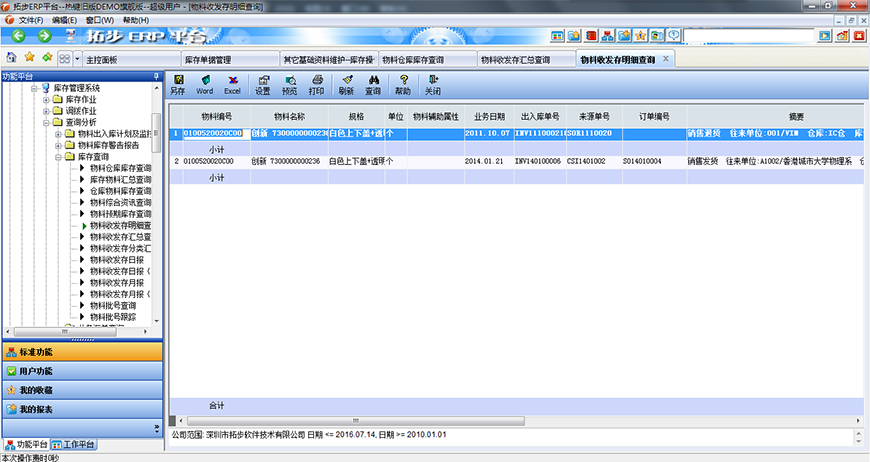The image size is (870, 462).
Task: Expand the 物料库存警告报告 folder
Action: click(x=58, y=145)
